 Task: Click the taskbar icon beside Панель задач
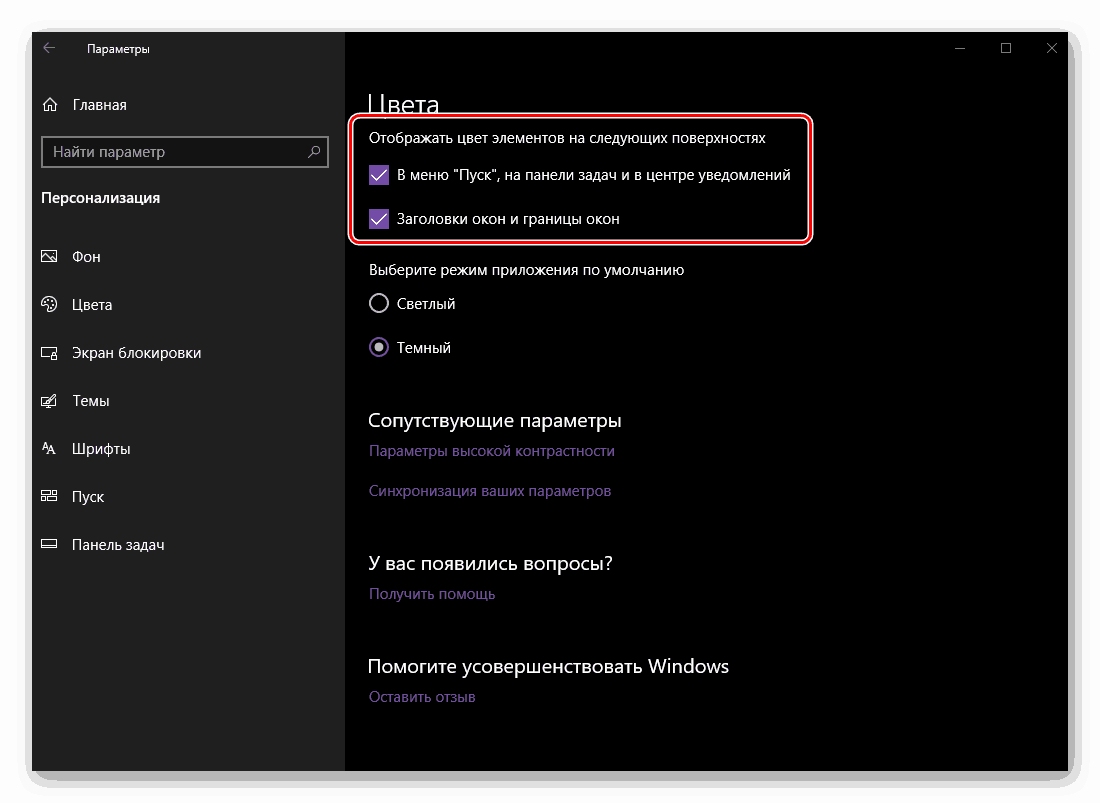49,544
